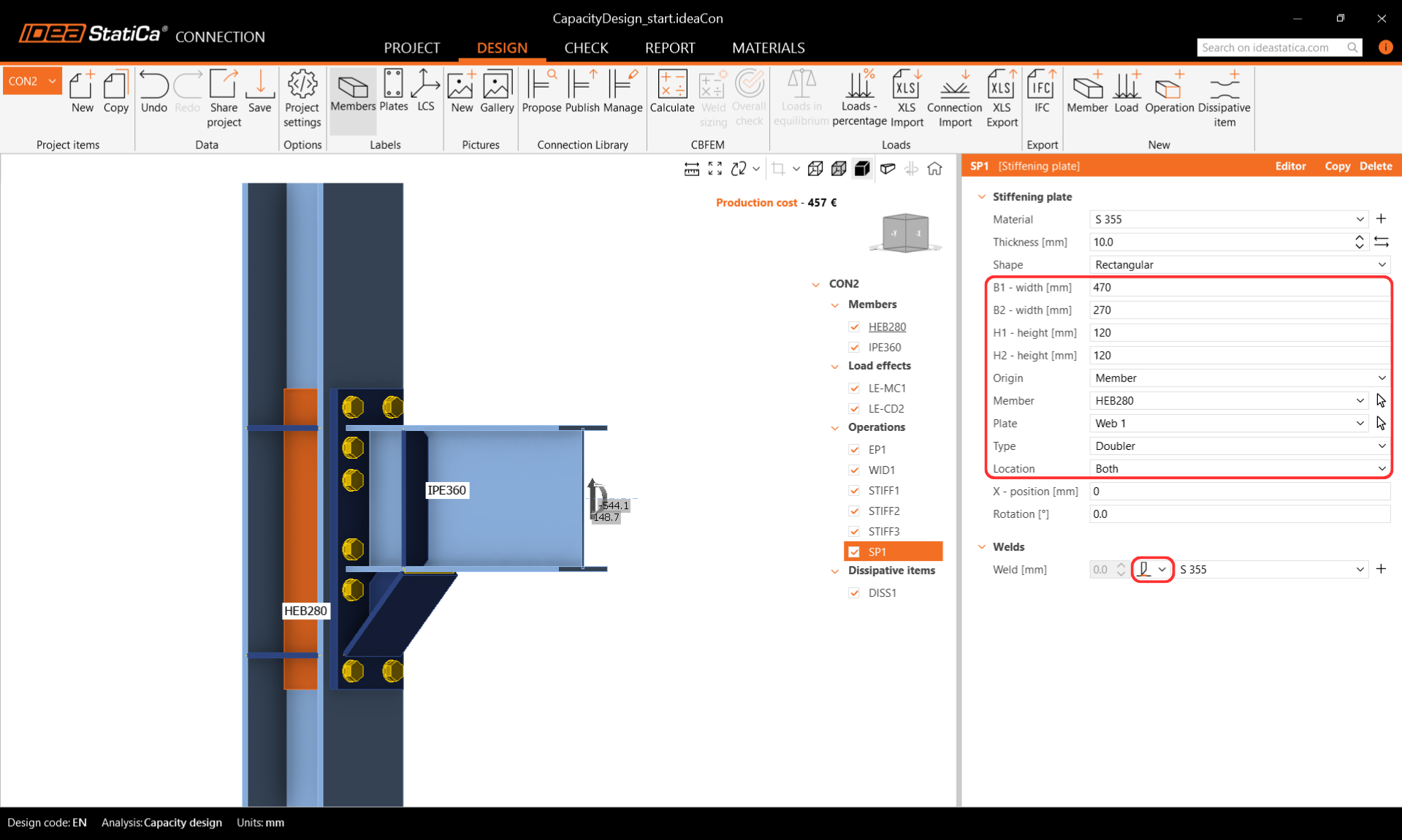The height and width of the screenshot is (840, 1402).
Task: Click Publish in Connection Library
Action: coord(582,91)
